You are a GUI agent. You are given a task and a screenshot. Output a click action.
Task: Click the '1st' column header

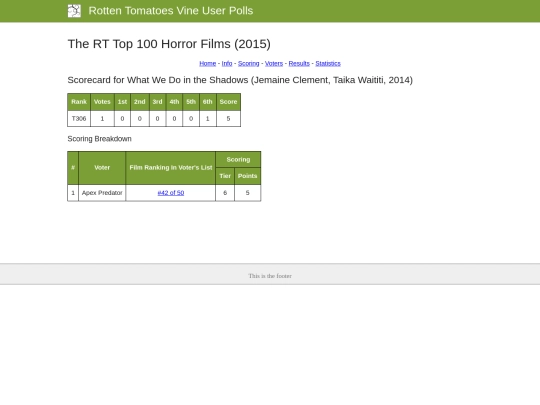(x=122, y=102)
